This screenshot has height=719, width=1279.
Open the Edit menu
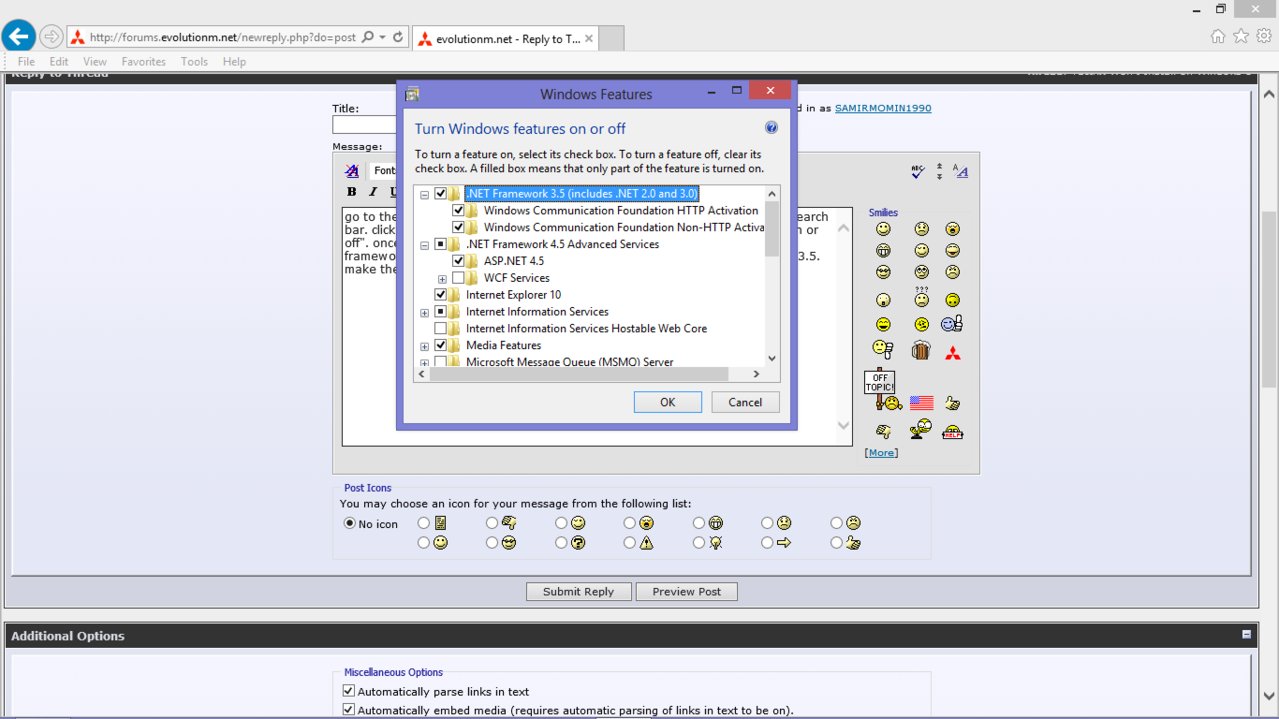coord(59,62)
